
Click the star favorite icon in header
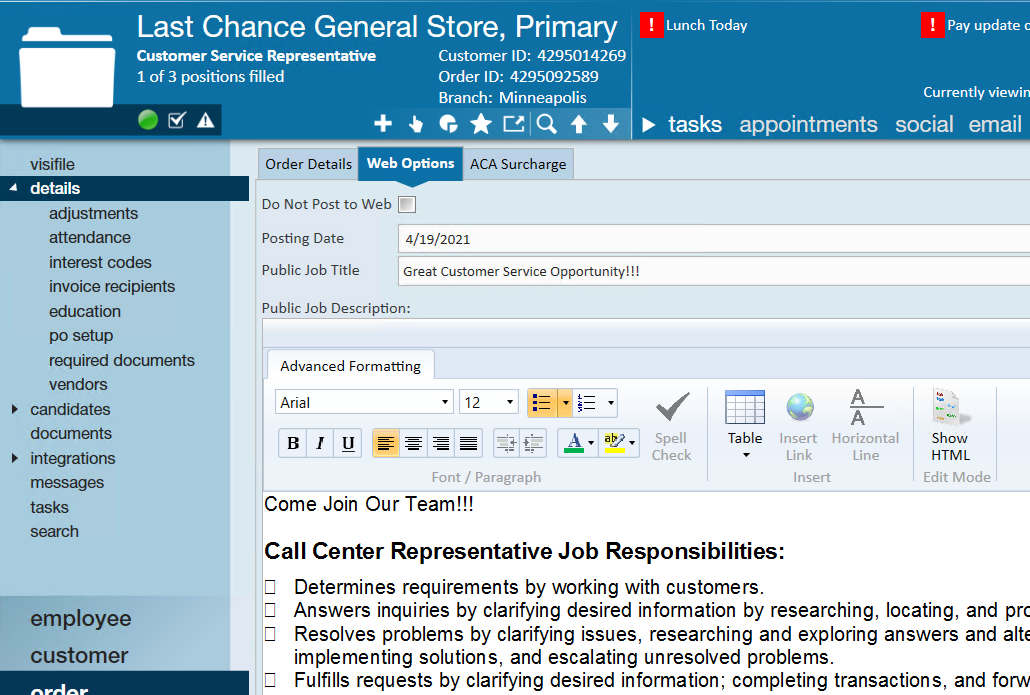(x=481, y=123)
